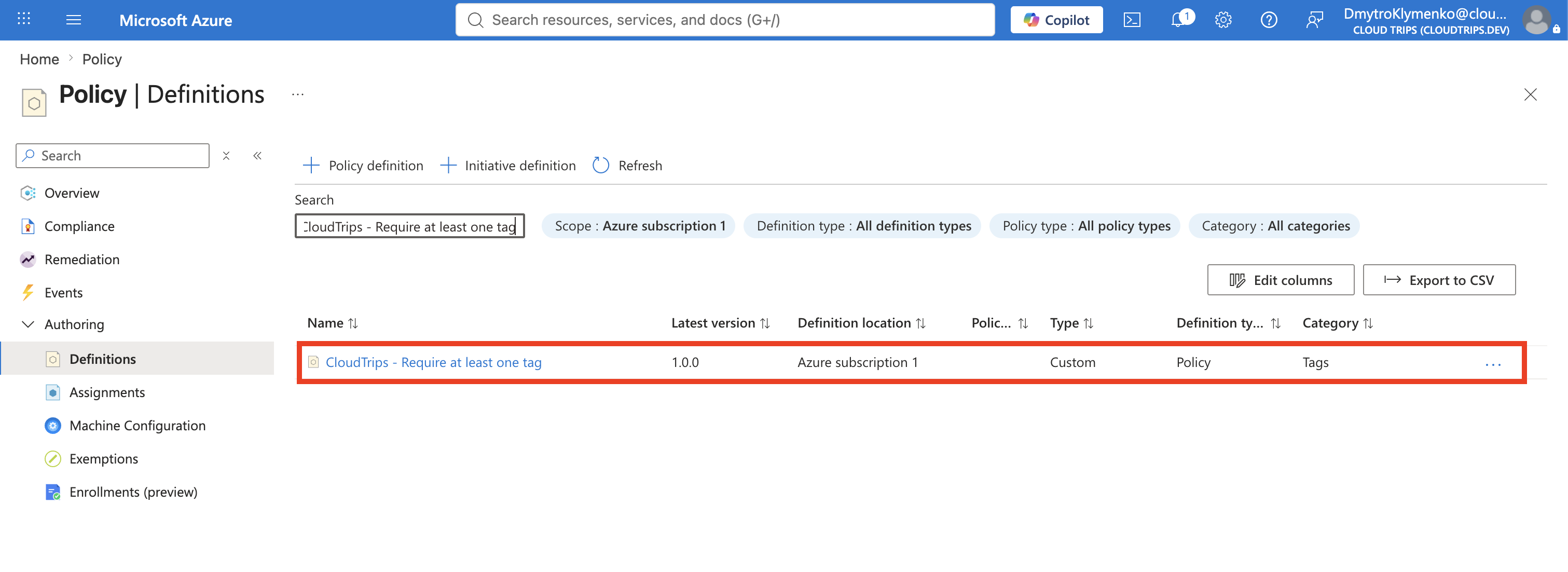Close the Policy Definitions blade

click(1530, 94)
